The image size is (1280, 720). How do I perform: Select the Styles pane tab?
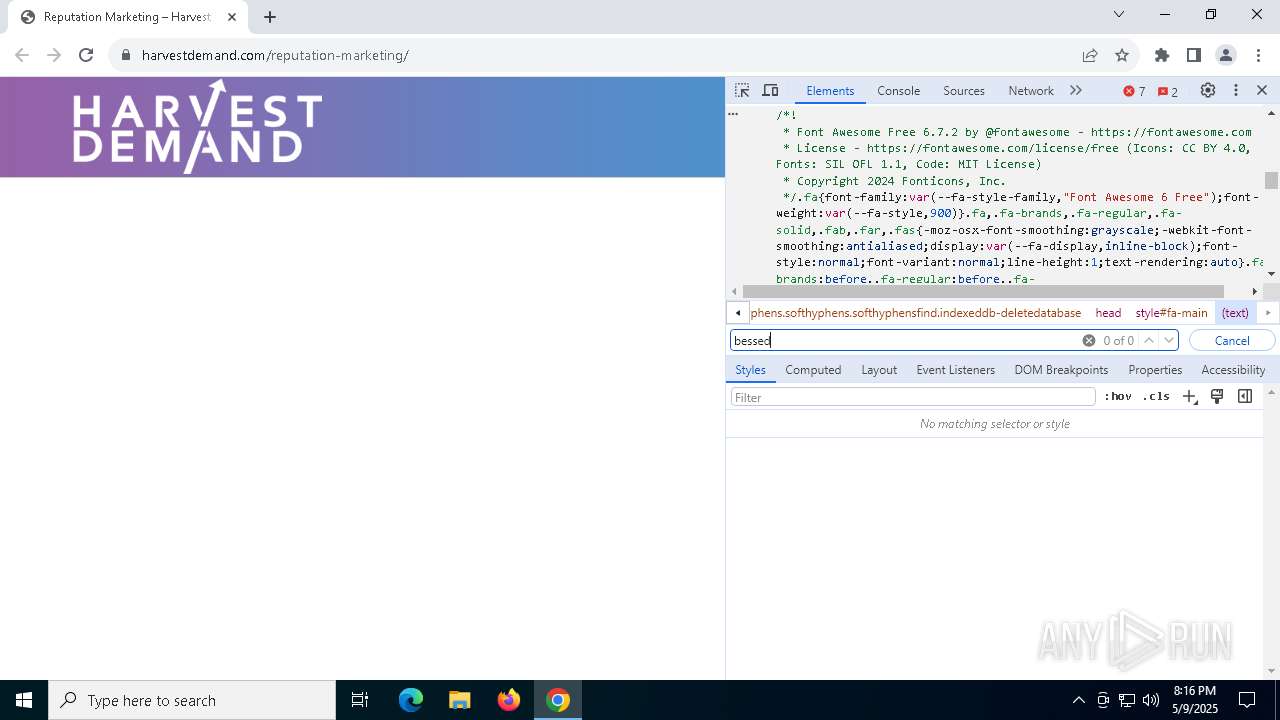(750, 370)
